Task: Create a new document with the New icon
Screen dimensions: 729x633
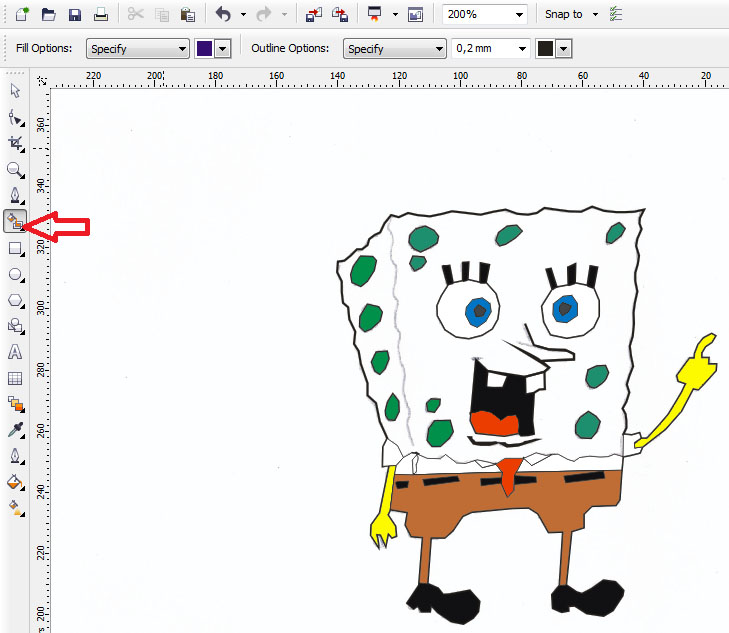Action: click(22, 14)
